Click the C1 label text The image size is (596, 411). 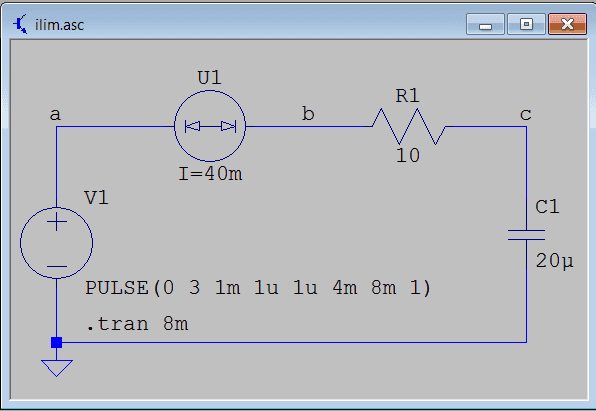[547, 207]
